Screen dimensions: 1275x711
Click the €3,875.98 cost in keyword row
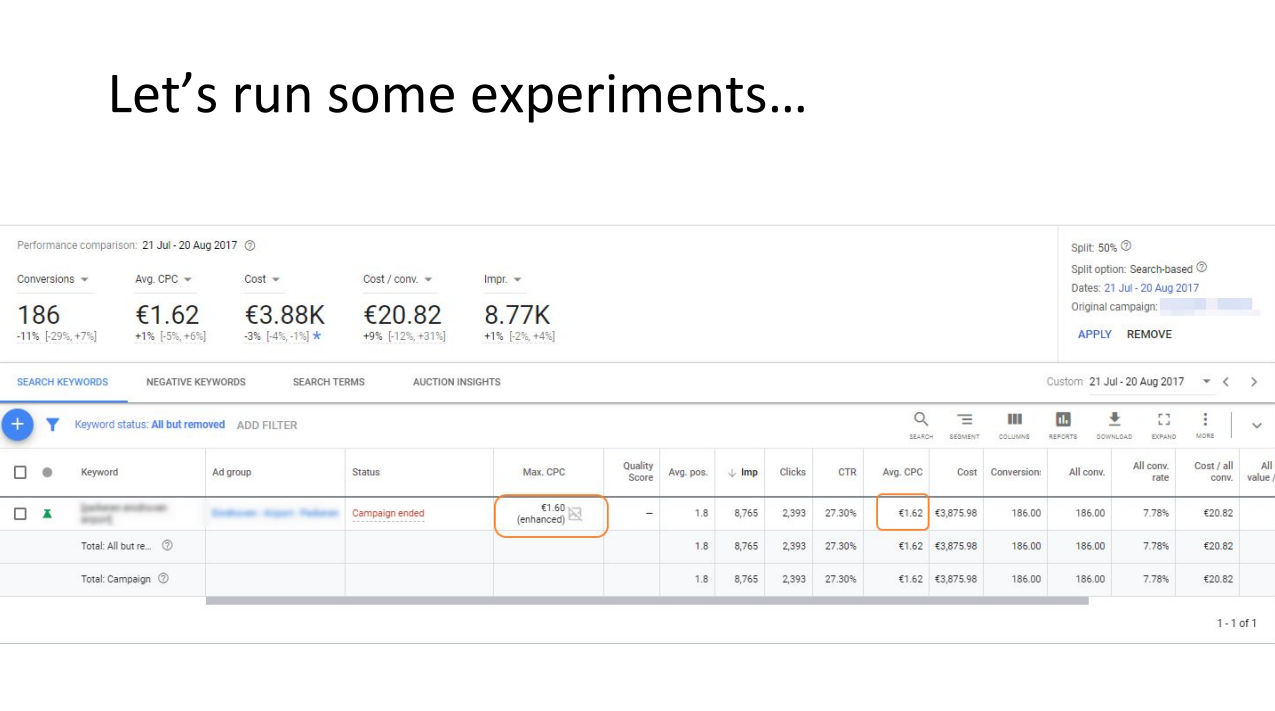click(x=956, y=513)
